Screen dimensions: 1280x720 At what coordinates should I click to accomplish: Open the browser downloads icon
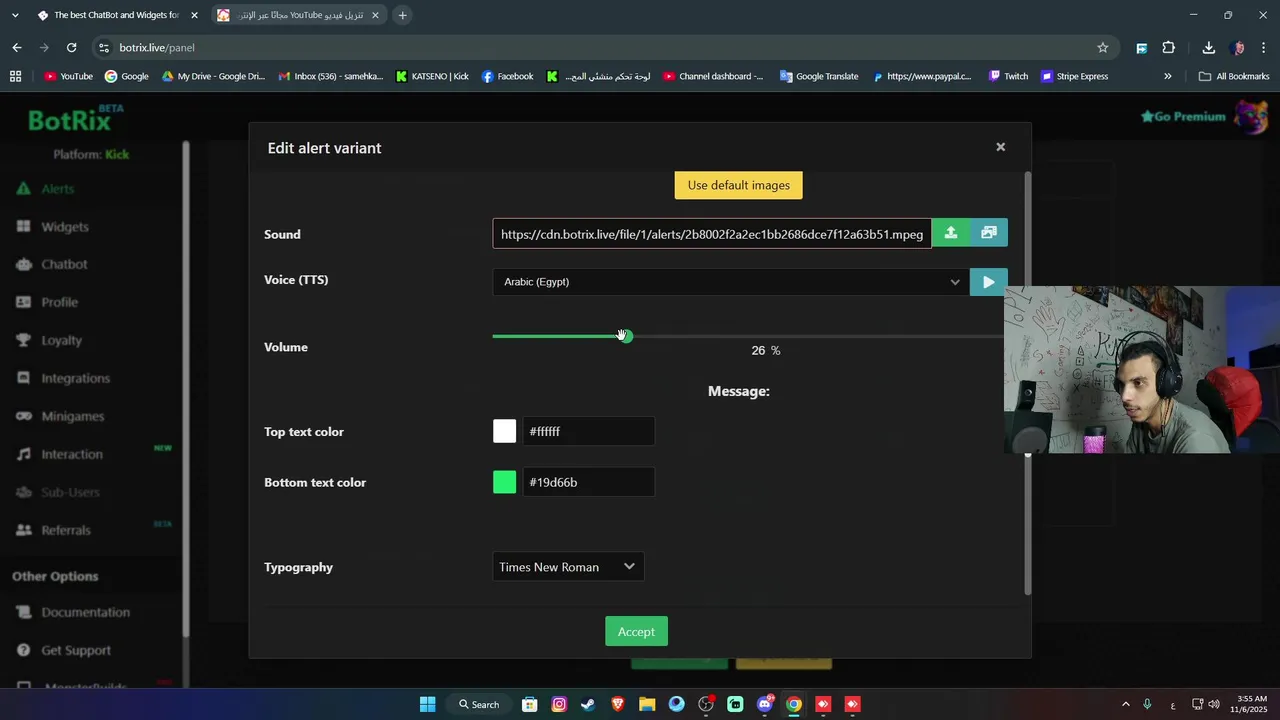pos(1208,47)
